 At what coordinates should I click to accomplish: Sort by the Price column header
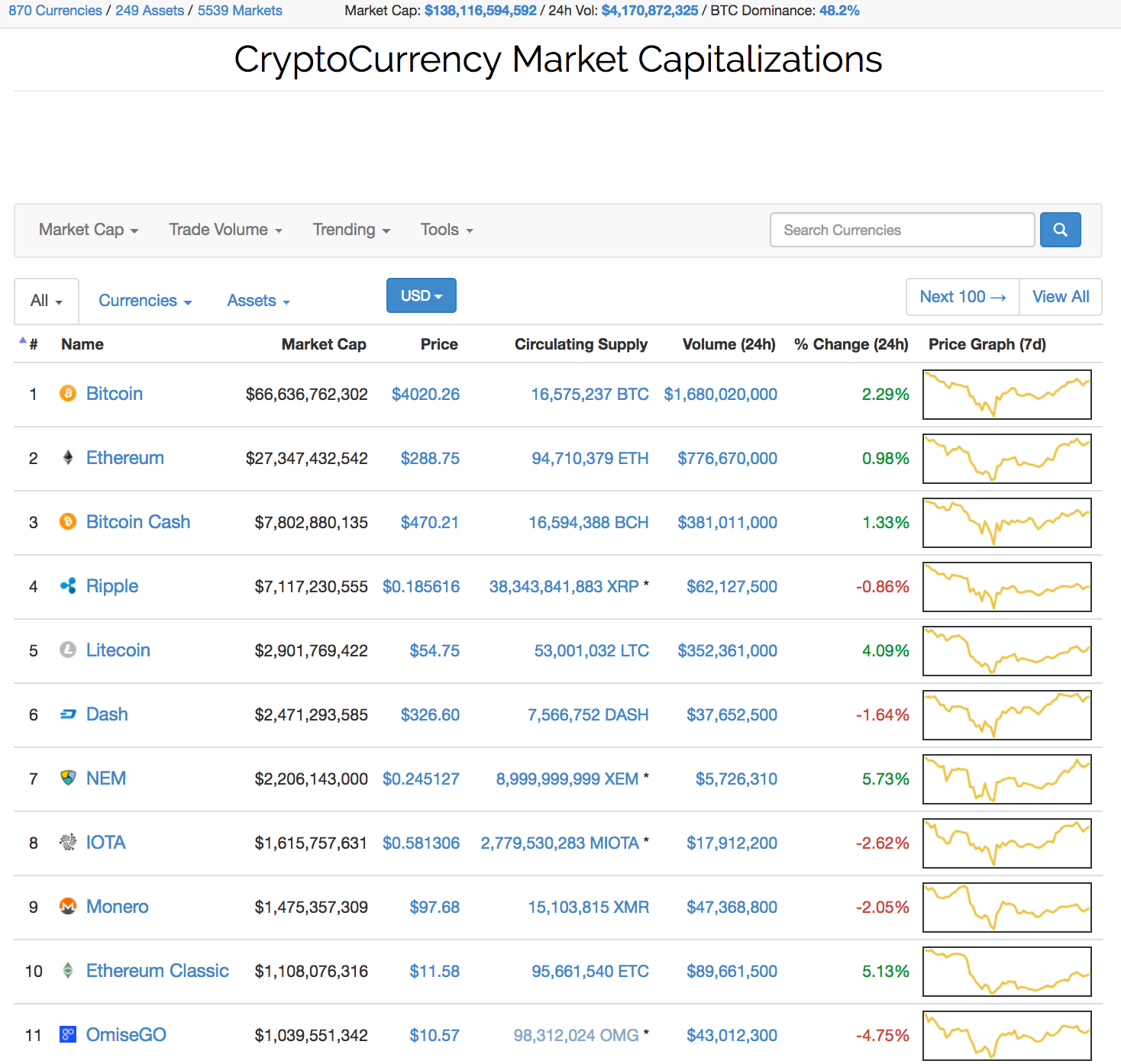pyautogui.click(x=439, y=344)
